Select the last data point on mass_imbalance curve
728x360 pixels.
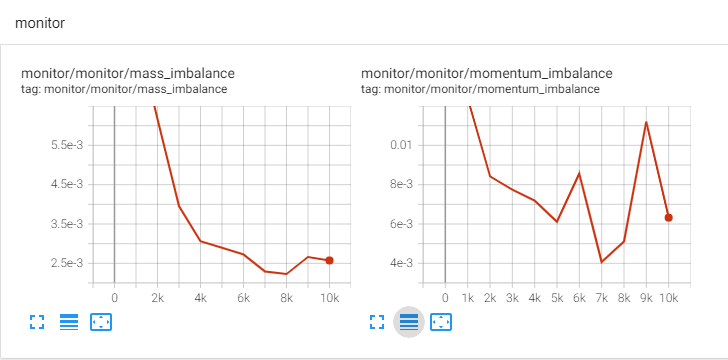pyautogui.click(x=329, y=261)
